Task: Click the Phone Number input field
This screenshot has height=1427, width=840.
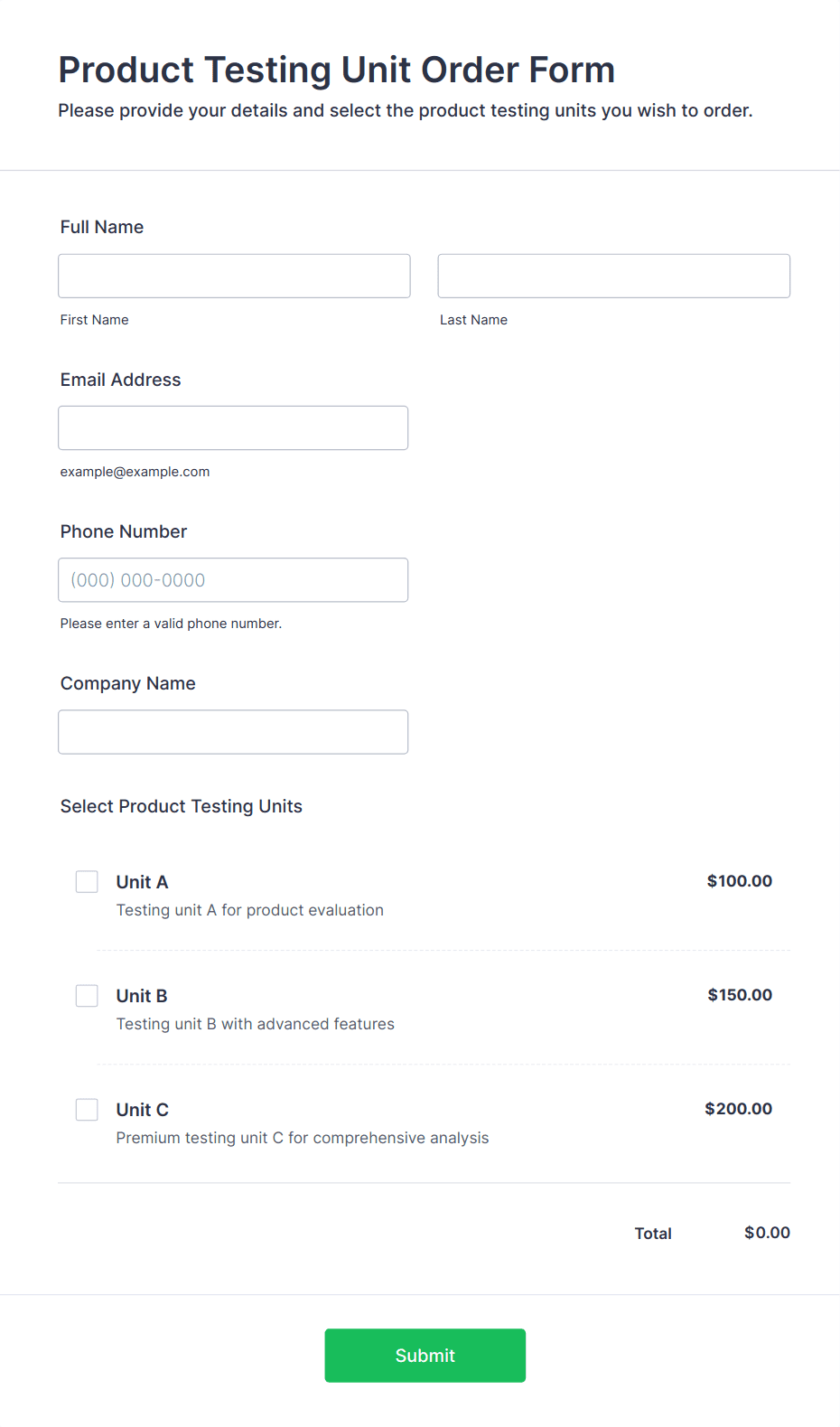Action: coord(233,579)
